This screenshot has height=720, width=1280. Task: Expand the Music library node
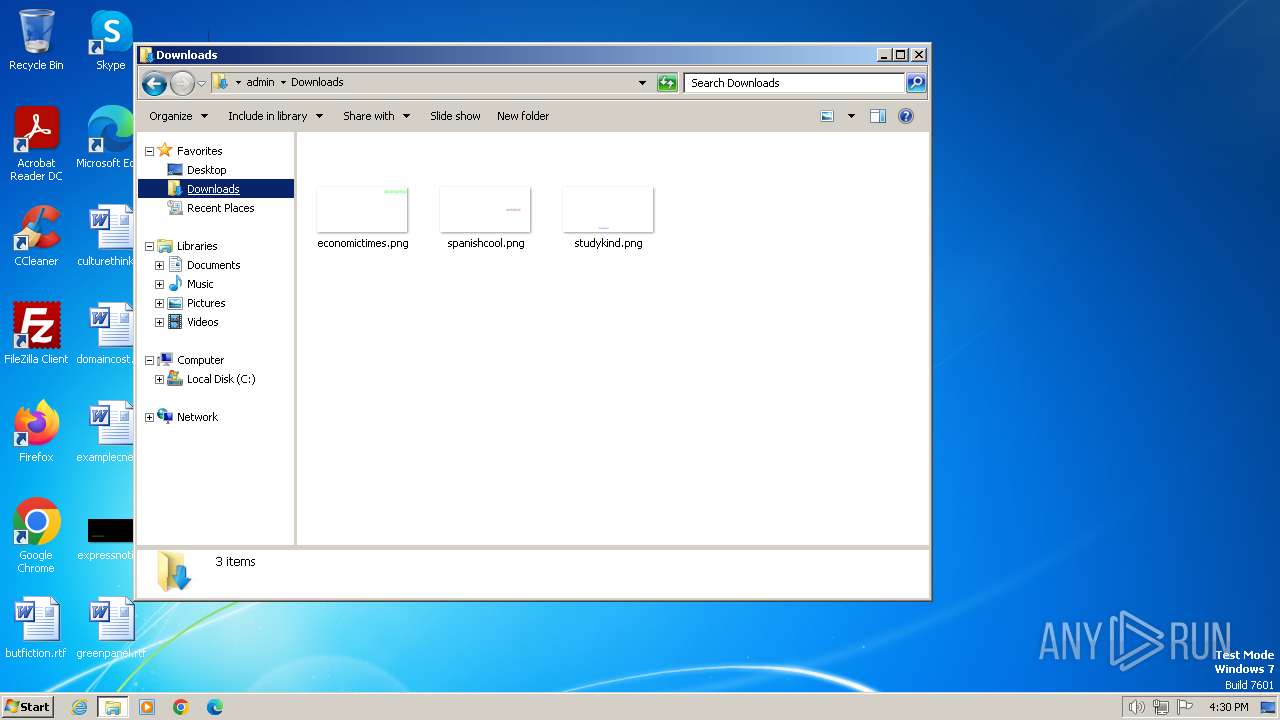(159, 284)
